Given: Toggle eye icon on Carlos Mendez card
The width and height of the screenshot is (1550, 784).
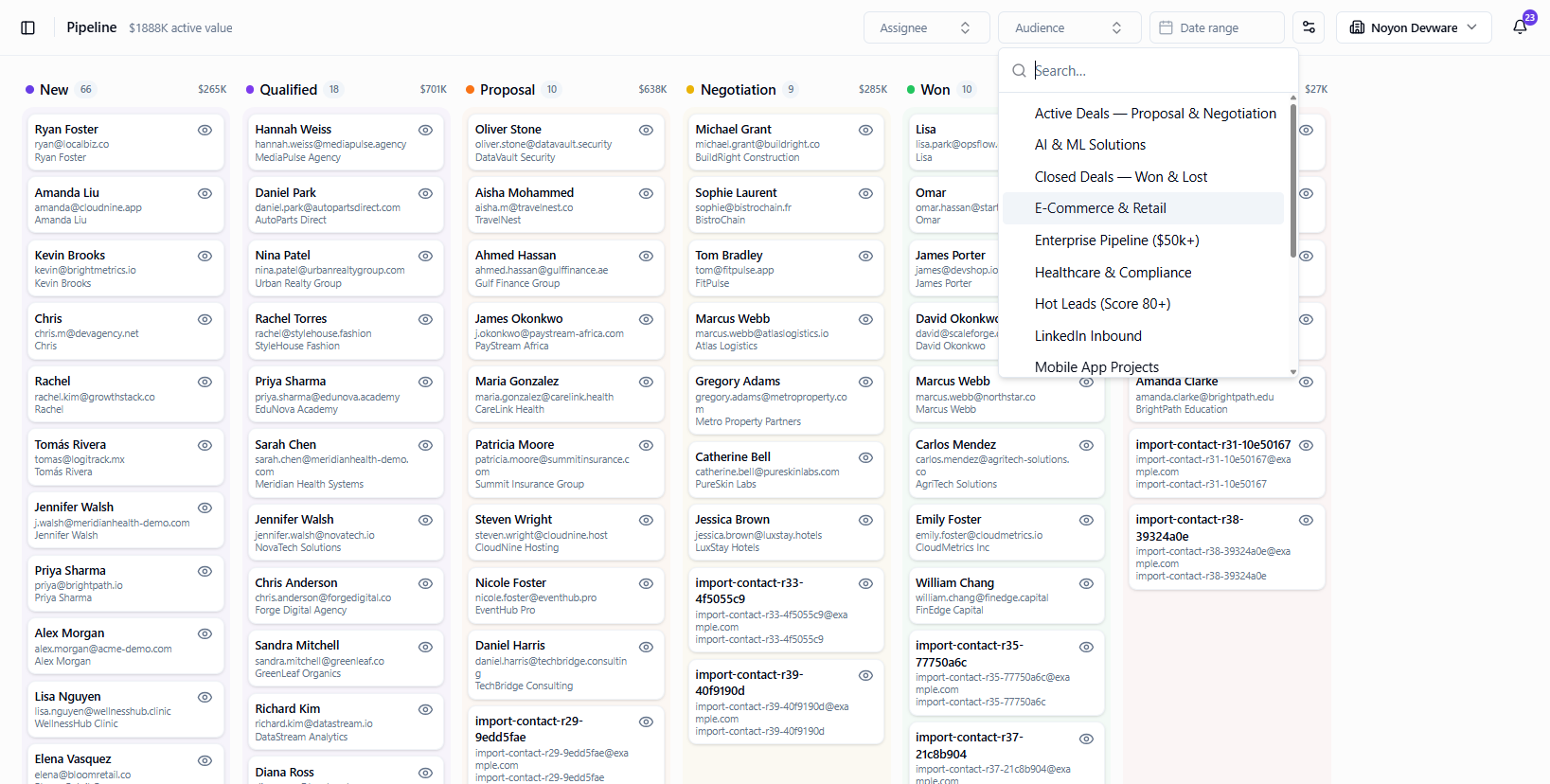Looking at the screenshot, I should coord(1086,445).
